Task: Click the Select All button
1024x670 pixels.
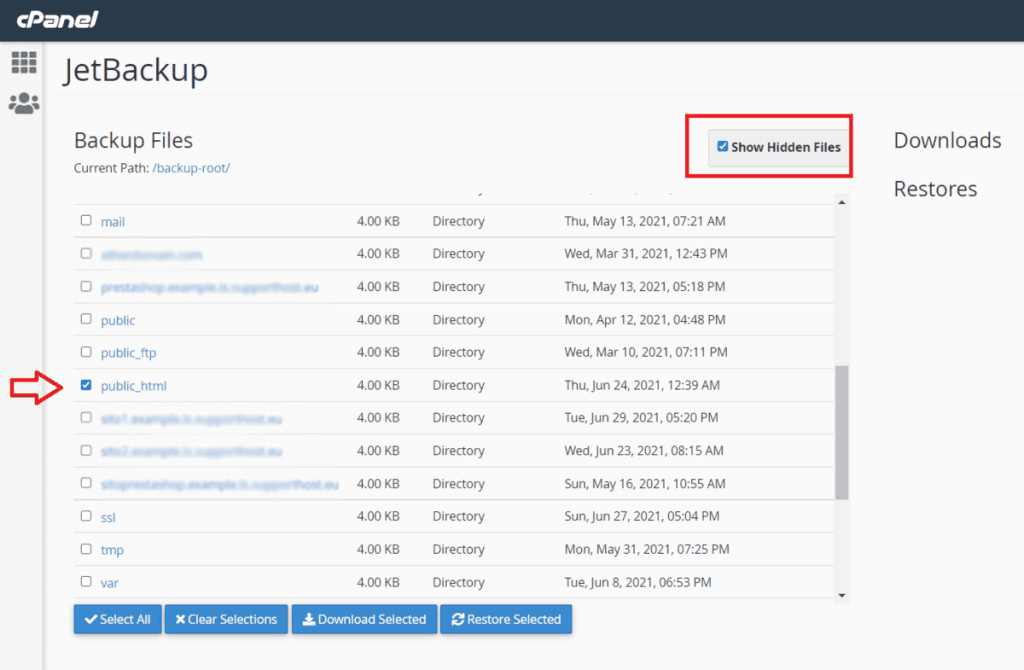Action: click(x=118, y=619)
